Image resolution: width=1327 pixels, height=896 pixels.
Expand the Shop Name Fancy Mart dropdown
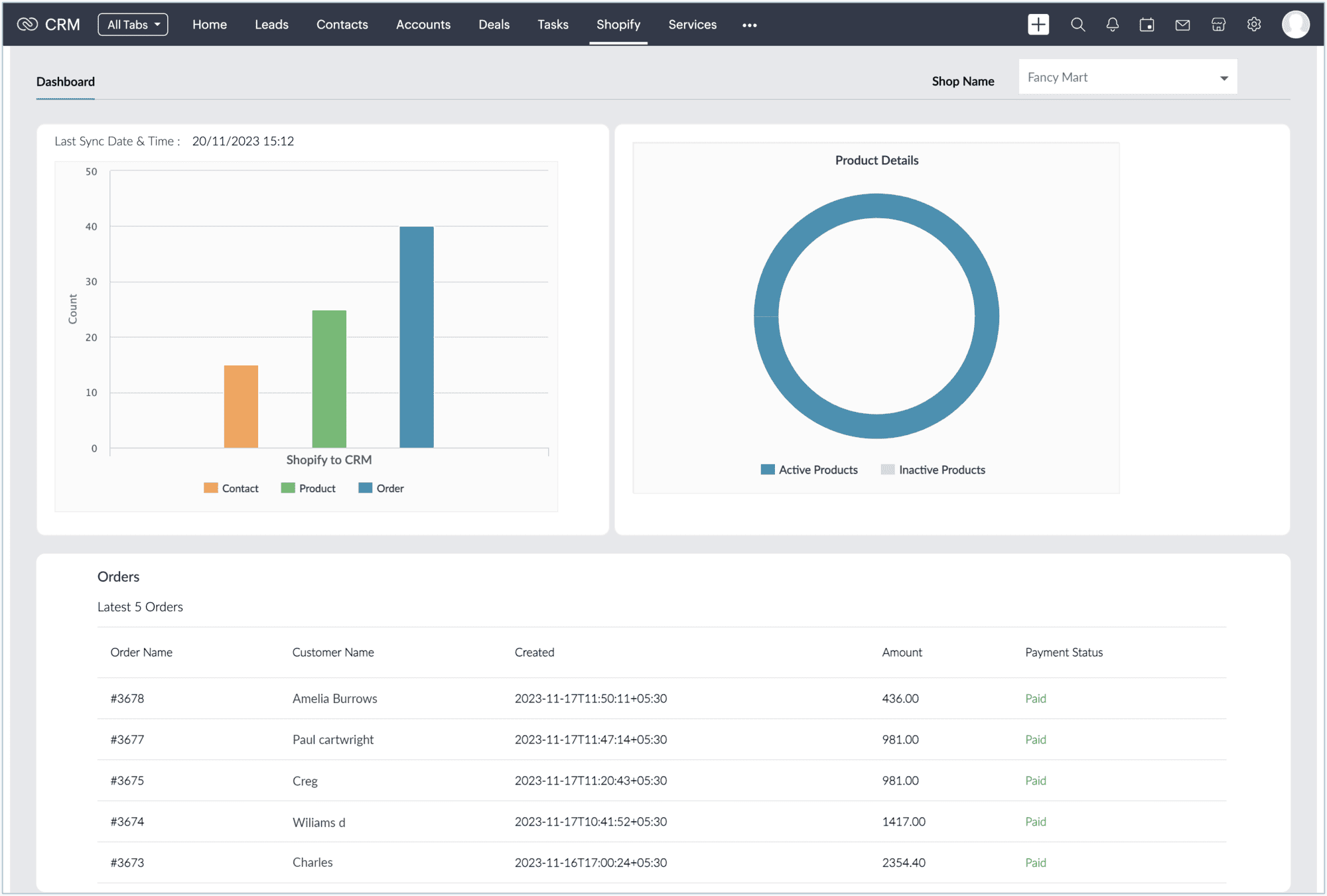[1127, 78]
